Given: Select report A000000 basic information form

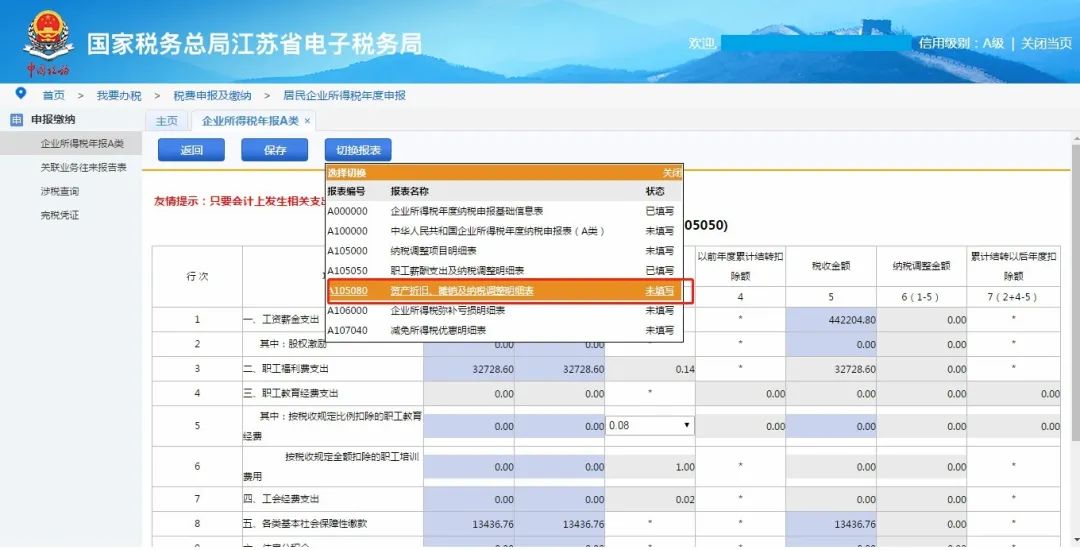Looking at the screenshot, I should (466, 211).
